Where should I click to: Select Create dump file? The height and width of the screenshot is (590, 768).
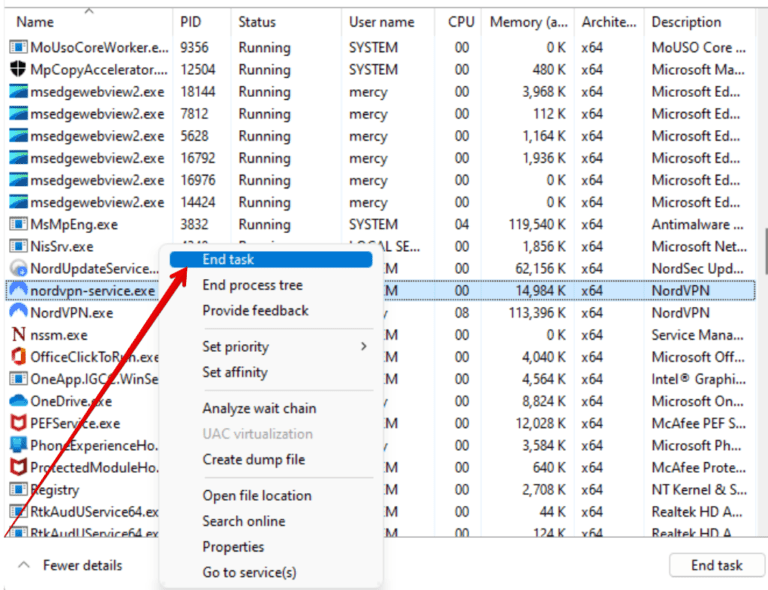[254, 459]
